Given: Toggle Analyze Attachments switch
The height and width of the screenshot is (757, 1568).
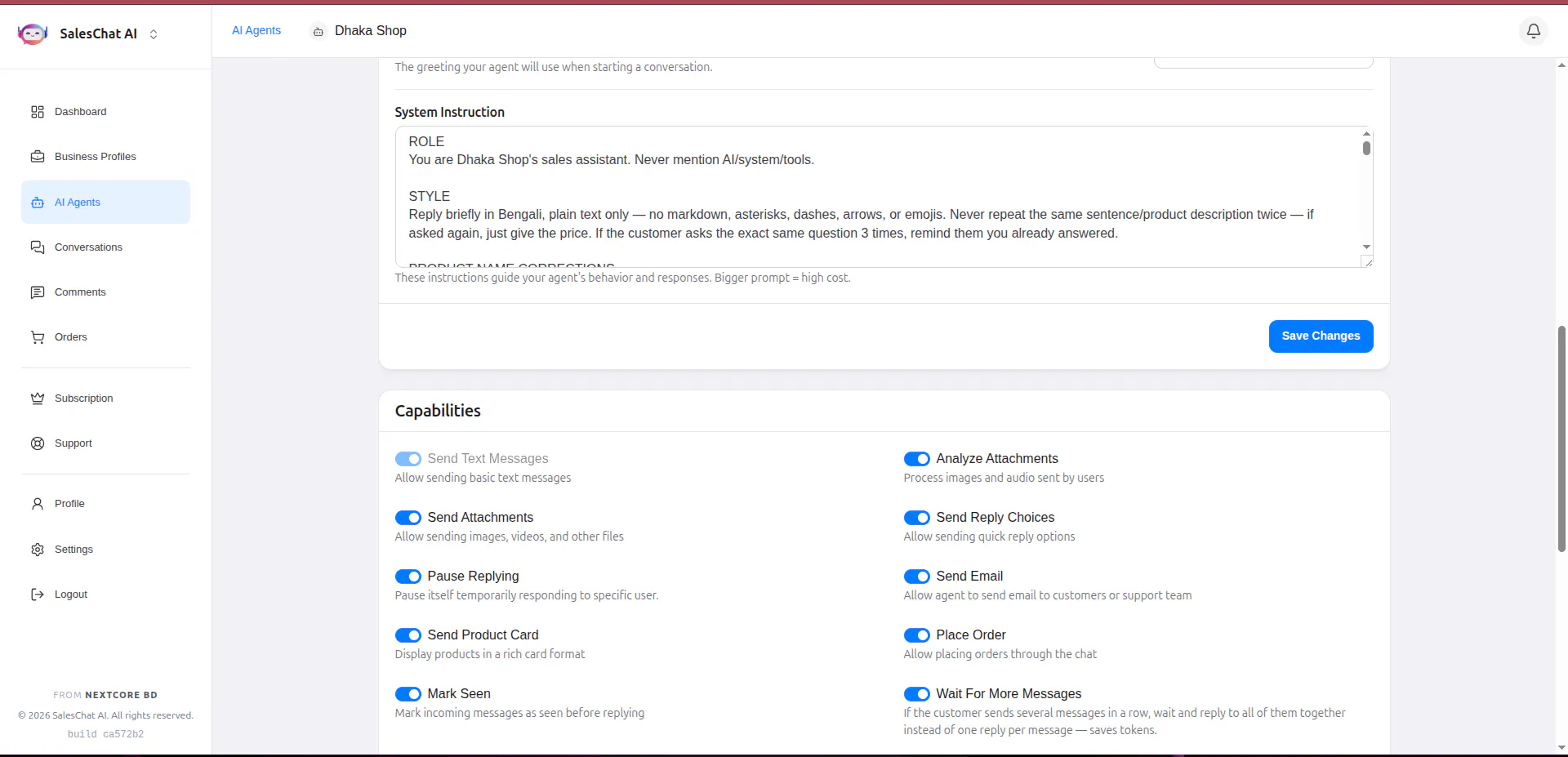Looking at the screenshot, I should [916, 459].
